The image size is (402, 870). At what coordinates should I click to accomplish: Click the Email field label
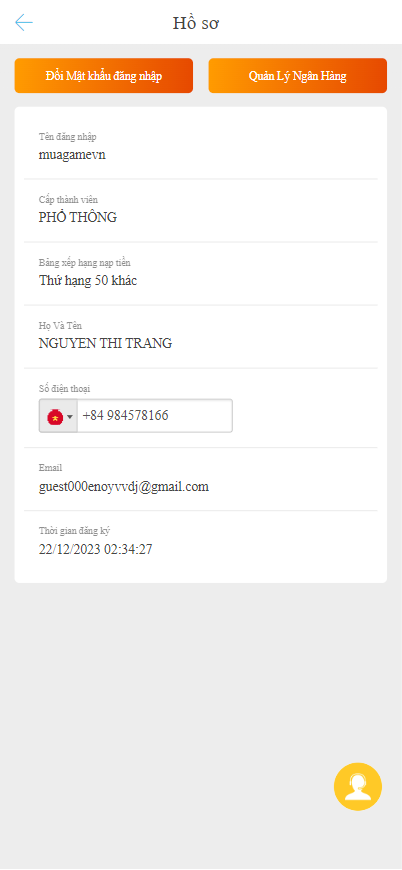[x=50, y=468]
